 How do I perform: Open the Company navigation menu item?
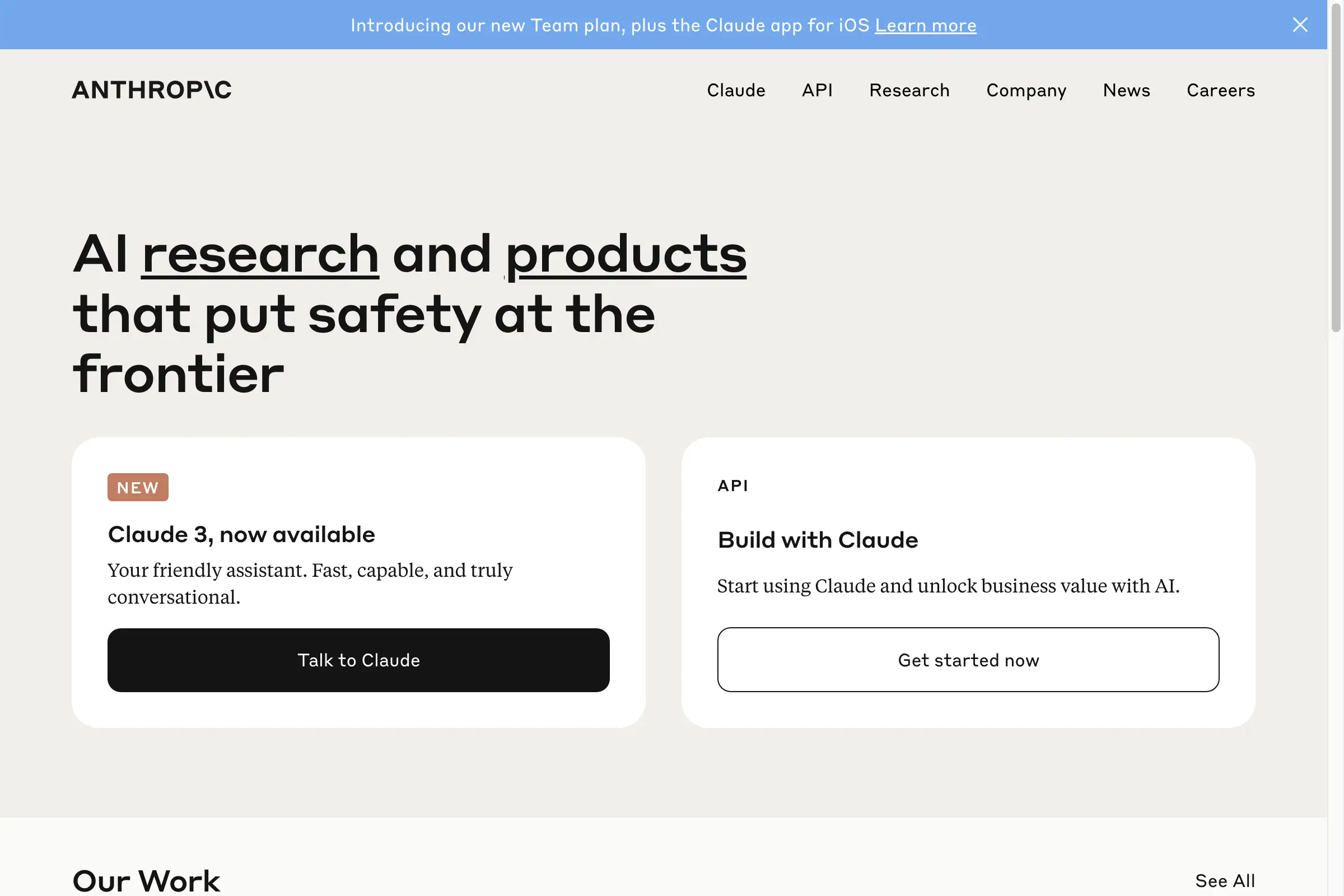(x=1026, y=90)
